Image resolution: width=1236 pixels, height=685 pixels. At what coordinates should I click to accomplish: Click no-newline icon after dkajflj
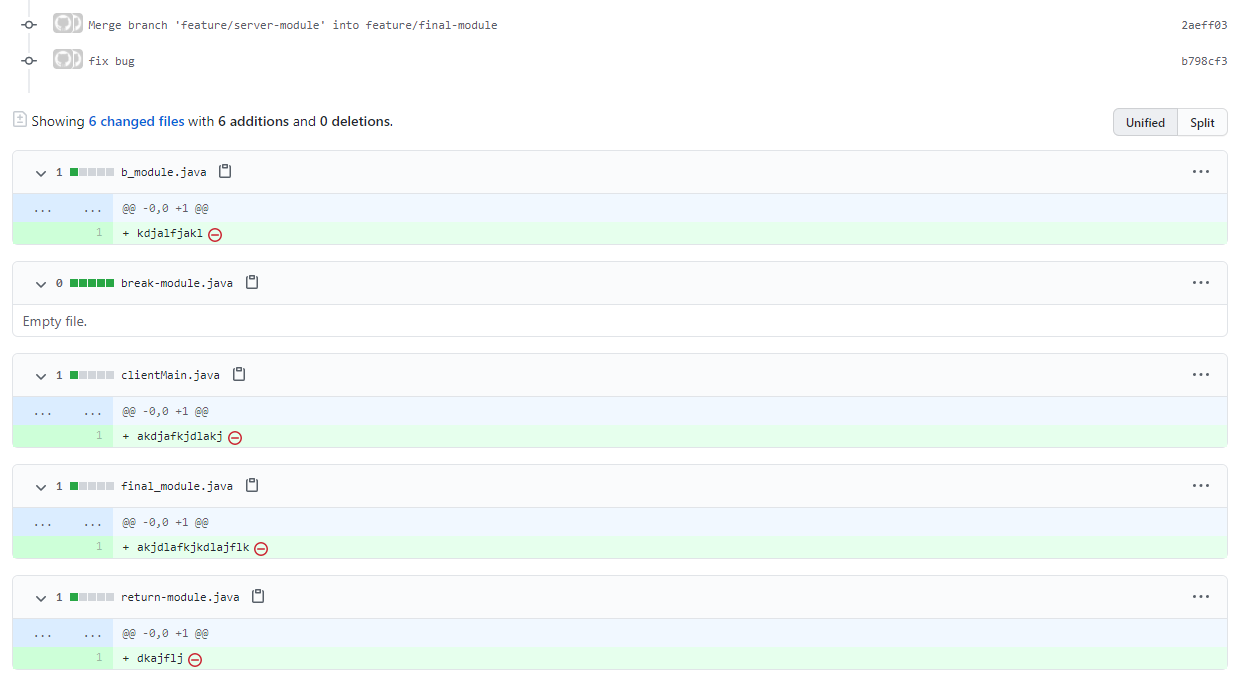[195, 659]
